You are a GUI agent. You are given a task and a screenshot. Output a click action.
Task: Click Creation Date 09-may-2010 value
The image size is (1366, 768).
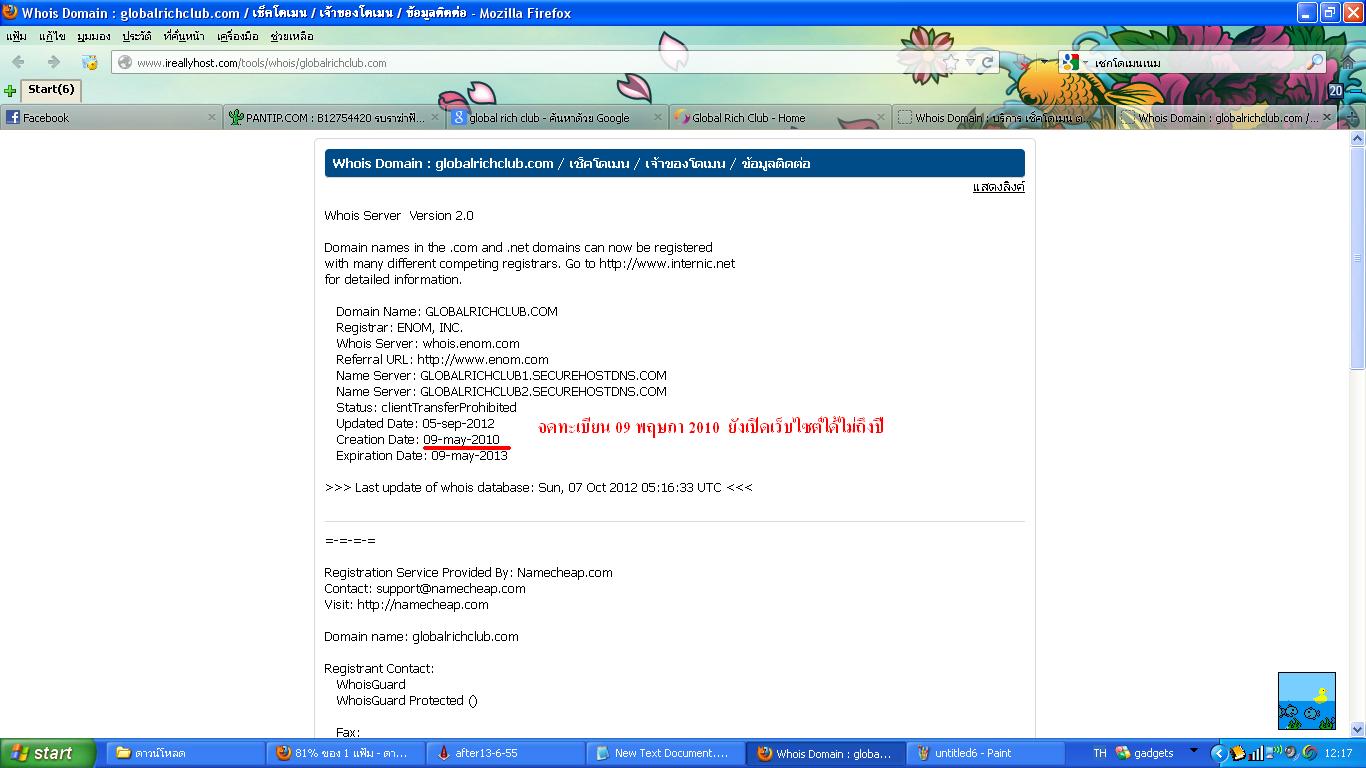(x=461, y=440)
